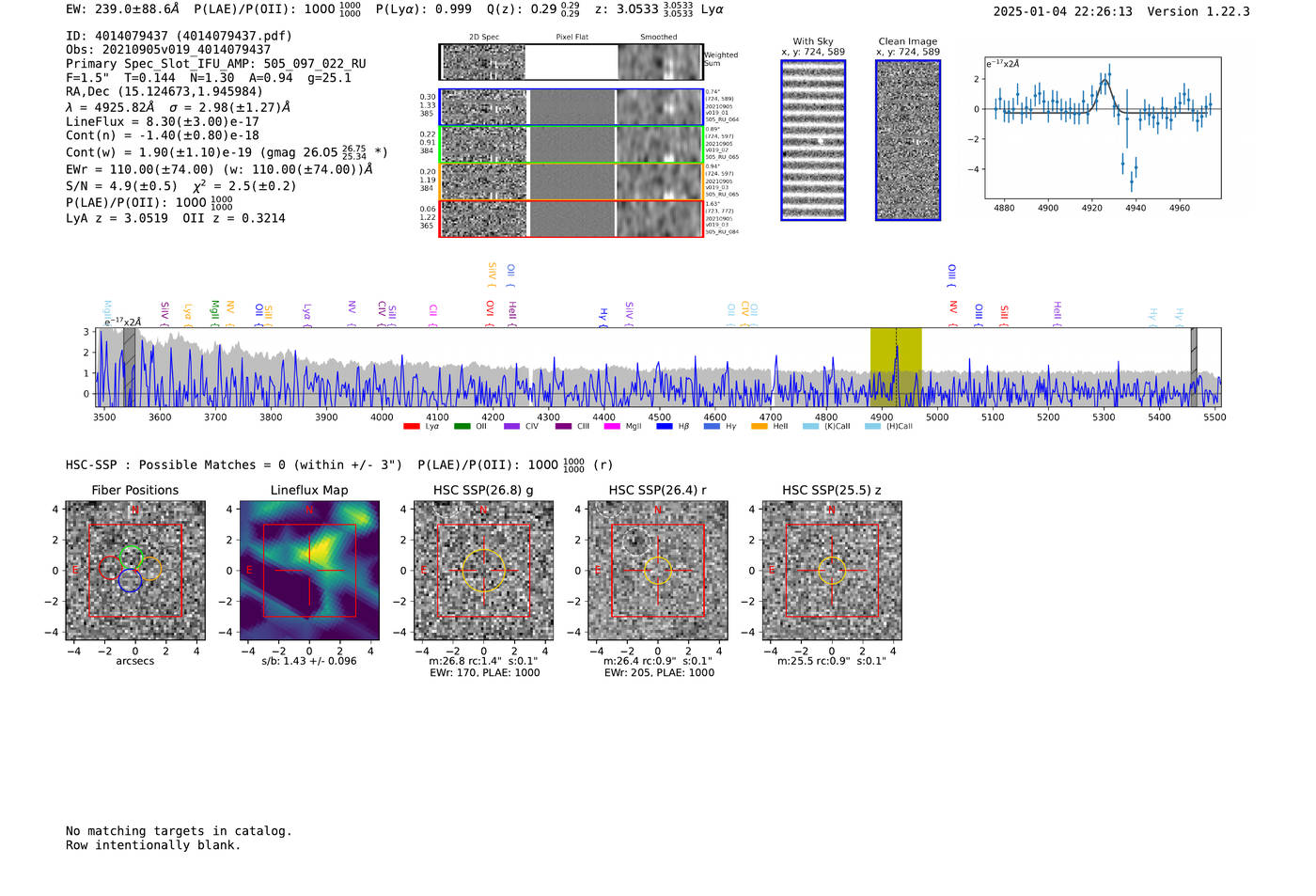Click the blue fiber circle in Fiber Positions

coord(130,581)
